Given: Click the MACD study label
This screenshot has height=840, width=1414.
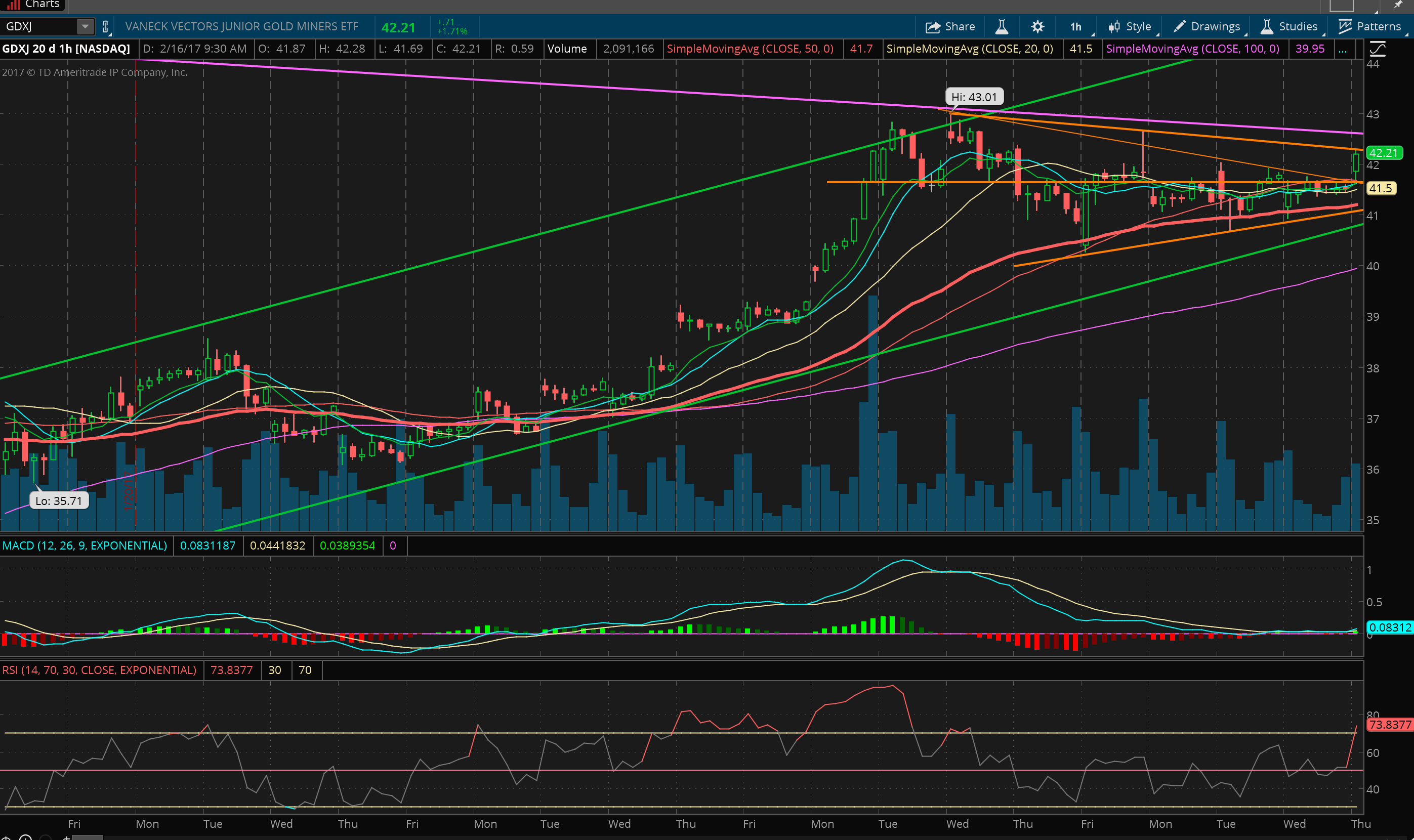Looking at the screenshot, I should coord(85,545).
